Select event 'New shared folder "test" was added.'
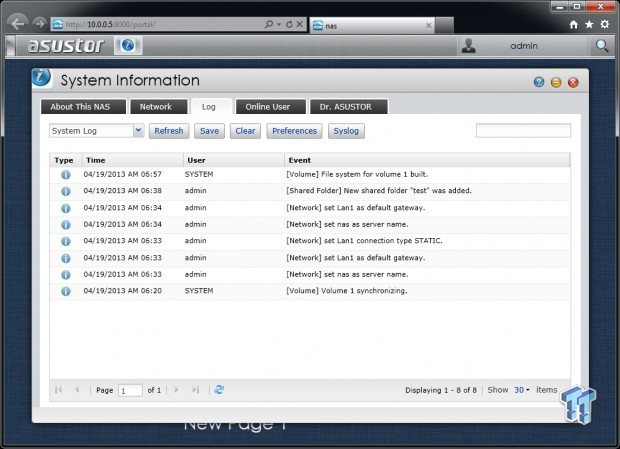The height and width of the screenshot is (449, 620). (x=379, y=191)
